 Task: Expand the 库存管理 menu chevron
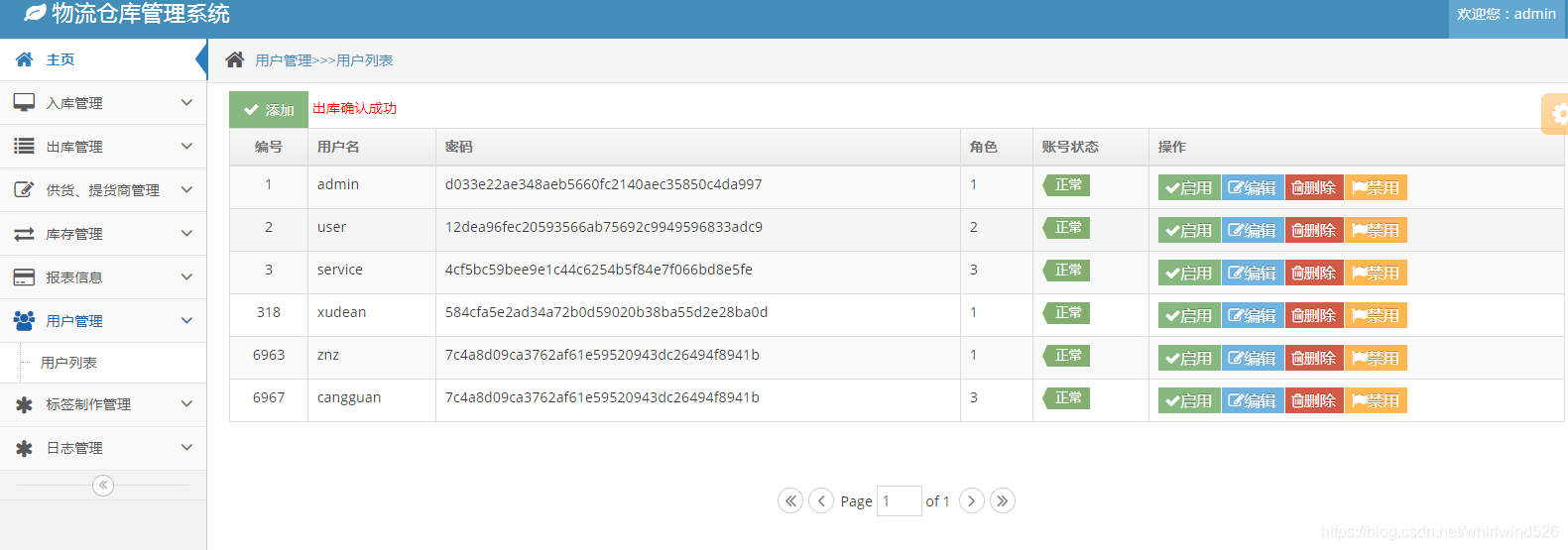[186, 233]
